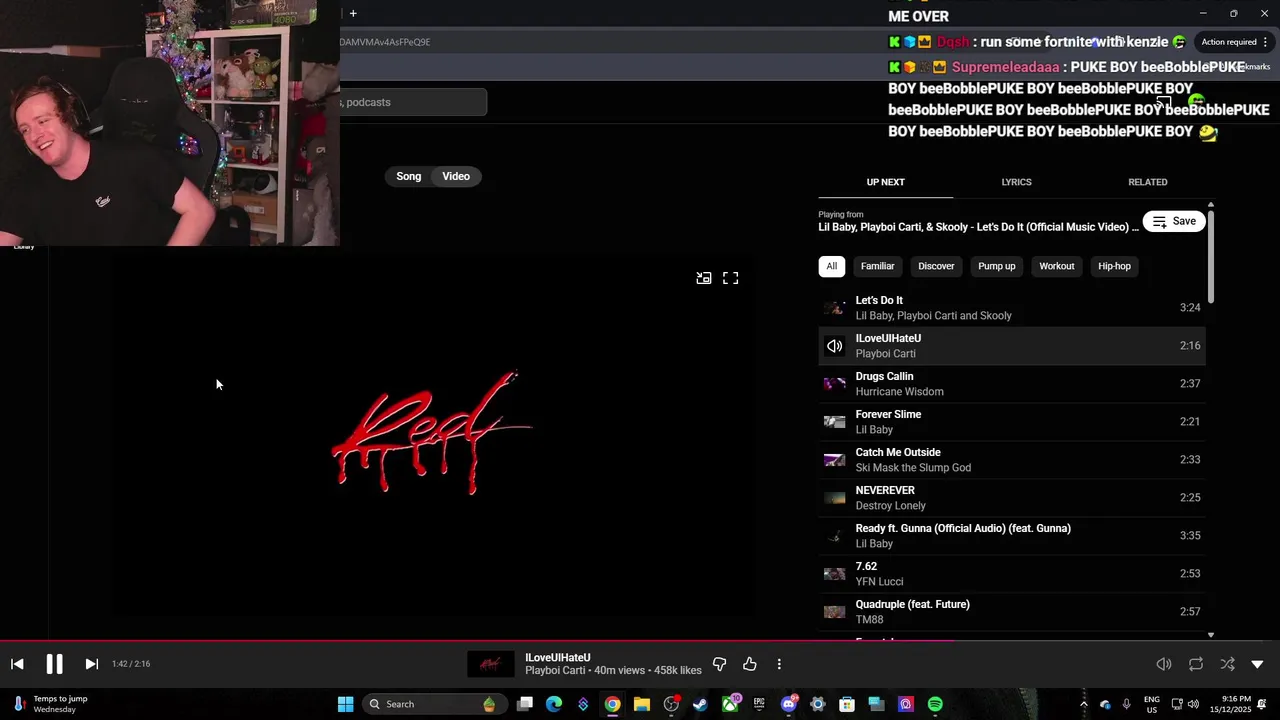Open Xbox app from taskbar
Image resolution: width=1280 pixels, height=720 pixels.
pyautogui.click(x=730, y=704)
